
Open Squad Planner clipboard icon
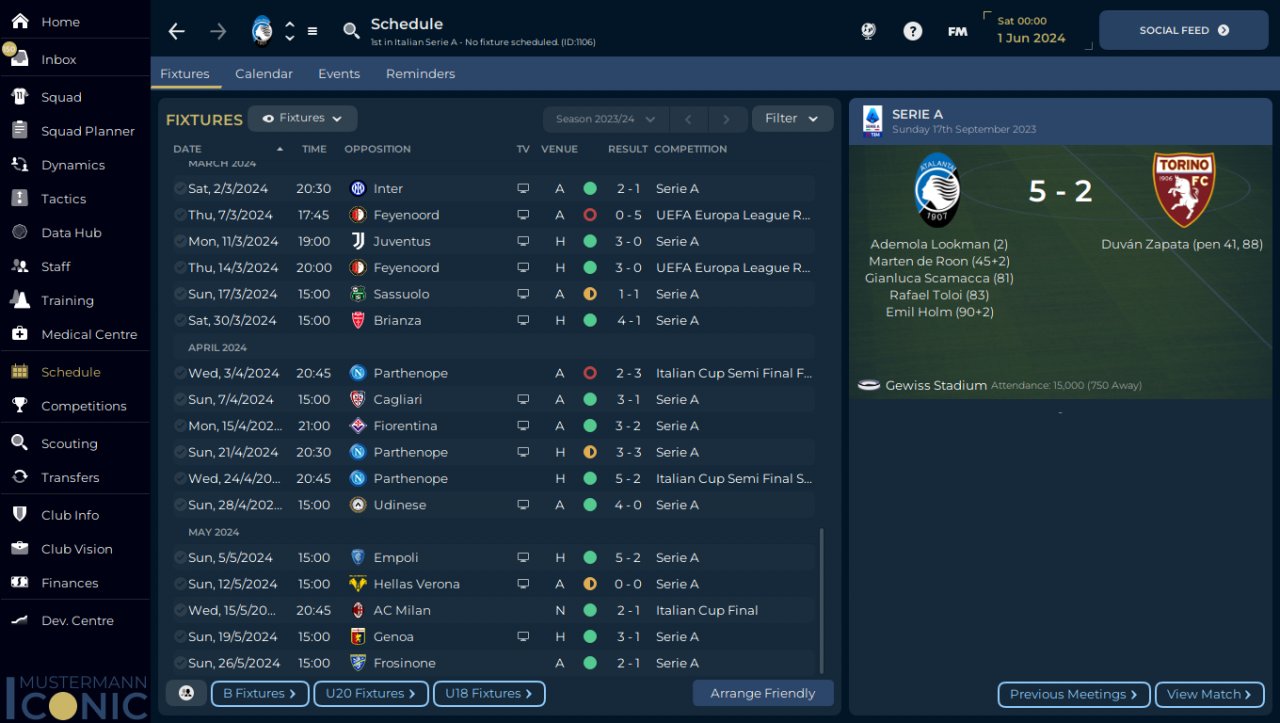tap(19, 130)
